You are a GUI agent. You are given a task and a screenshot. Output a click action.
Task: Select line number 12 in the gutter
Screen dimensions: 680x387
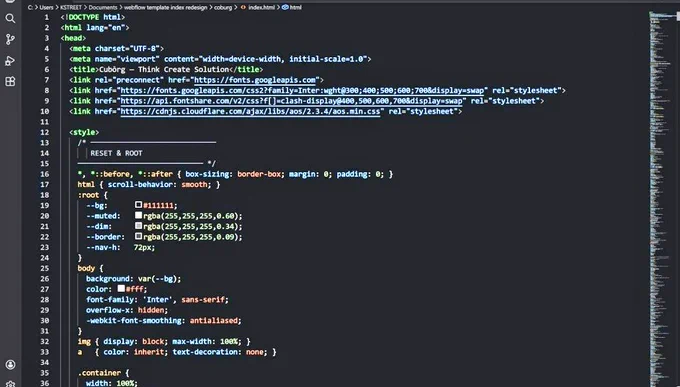click(x=45, y=132)
